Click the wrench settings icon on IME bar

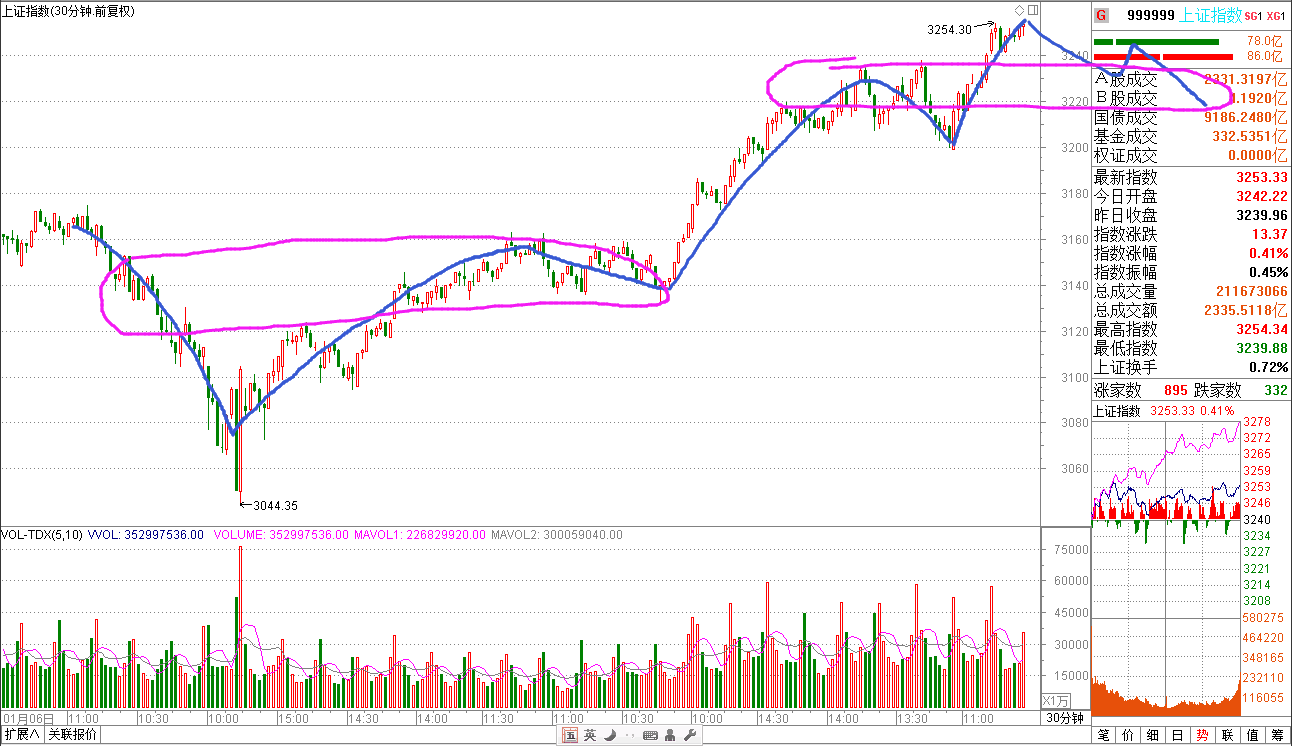689,736
